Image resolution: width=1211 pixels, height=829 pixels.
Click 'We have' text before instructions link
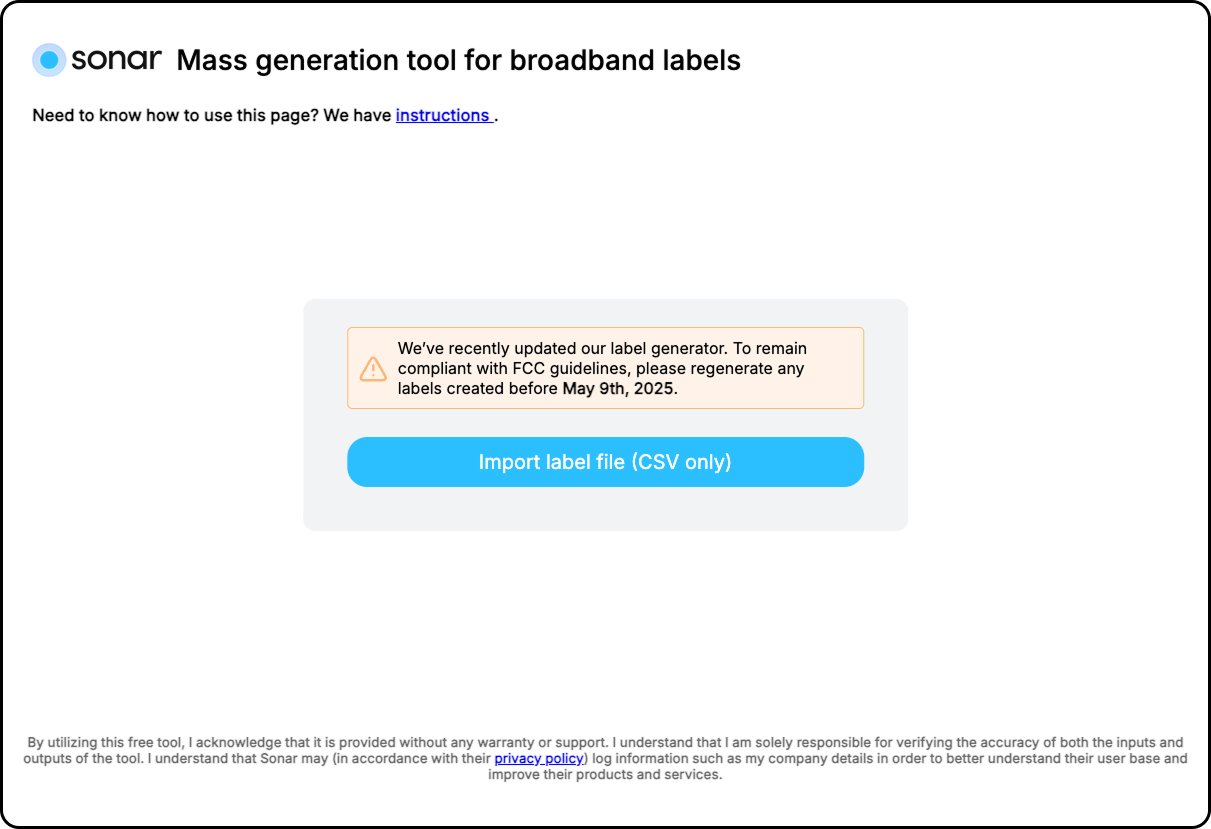click(357, 115)
